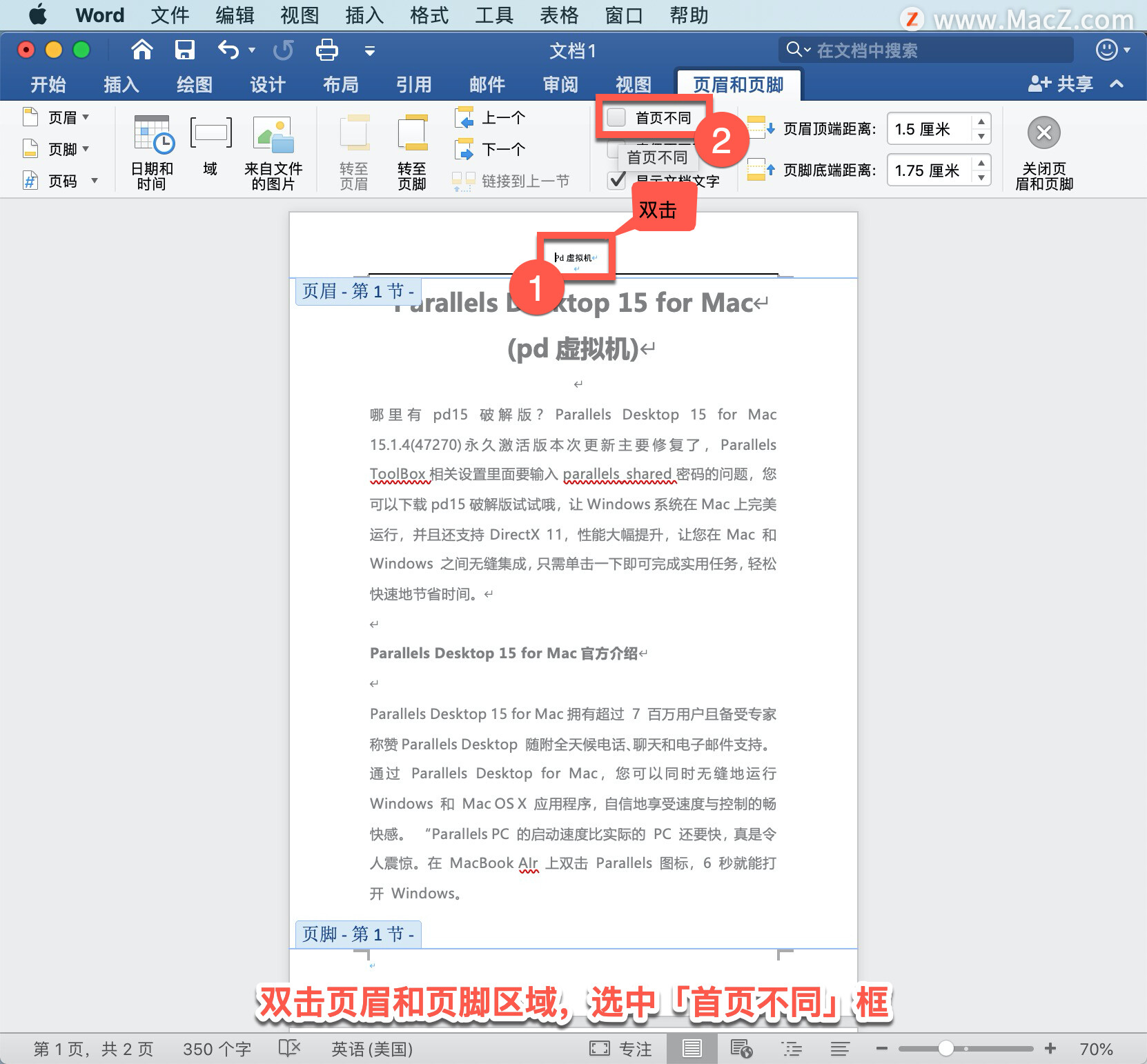The height and width of the screenshot is (1064, 1147).
Task: Expand the undo history dropdown arrow
Action: coord(252,50)
